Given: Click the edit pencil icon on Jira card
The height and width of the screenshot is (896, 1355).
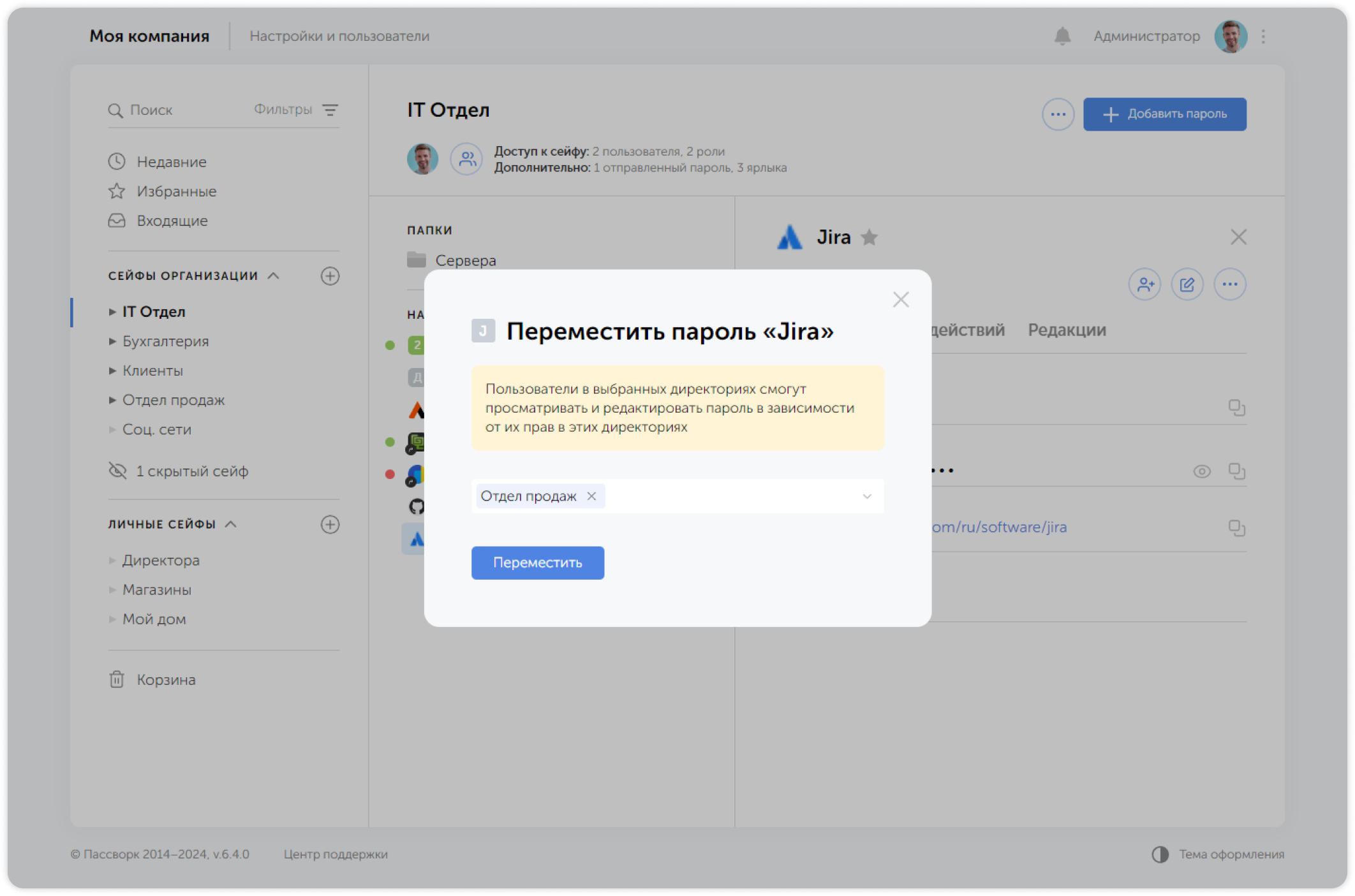Looking at the screenshot, I should (x=1187, y=284).
